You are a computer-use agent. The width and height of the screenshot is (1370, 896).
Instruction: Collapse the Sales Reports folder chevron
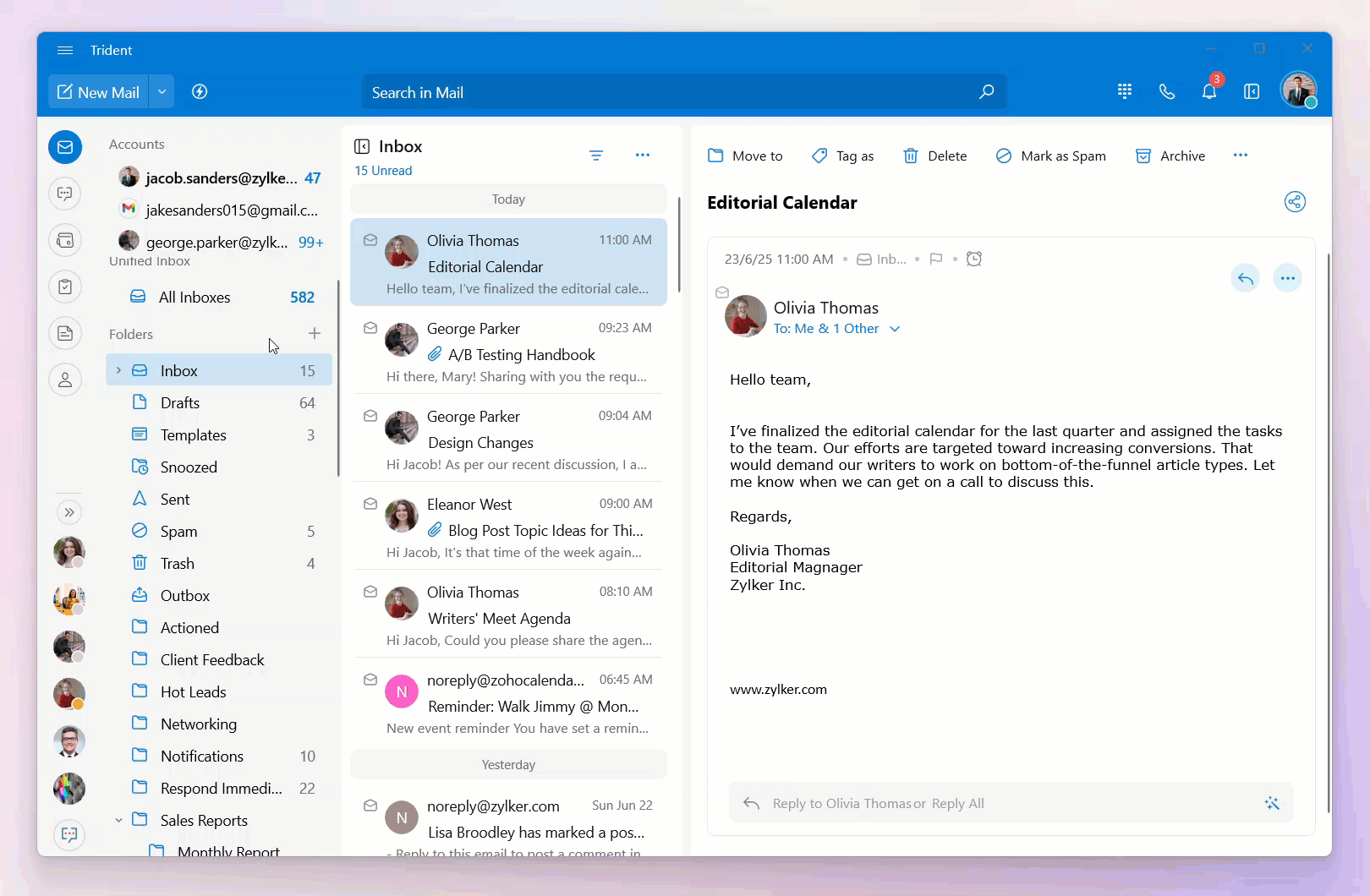point(118,820)
